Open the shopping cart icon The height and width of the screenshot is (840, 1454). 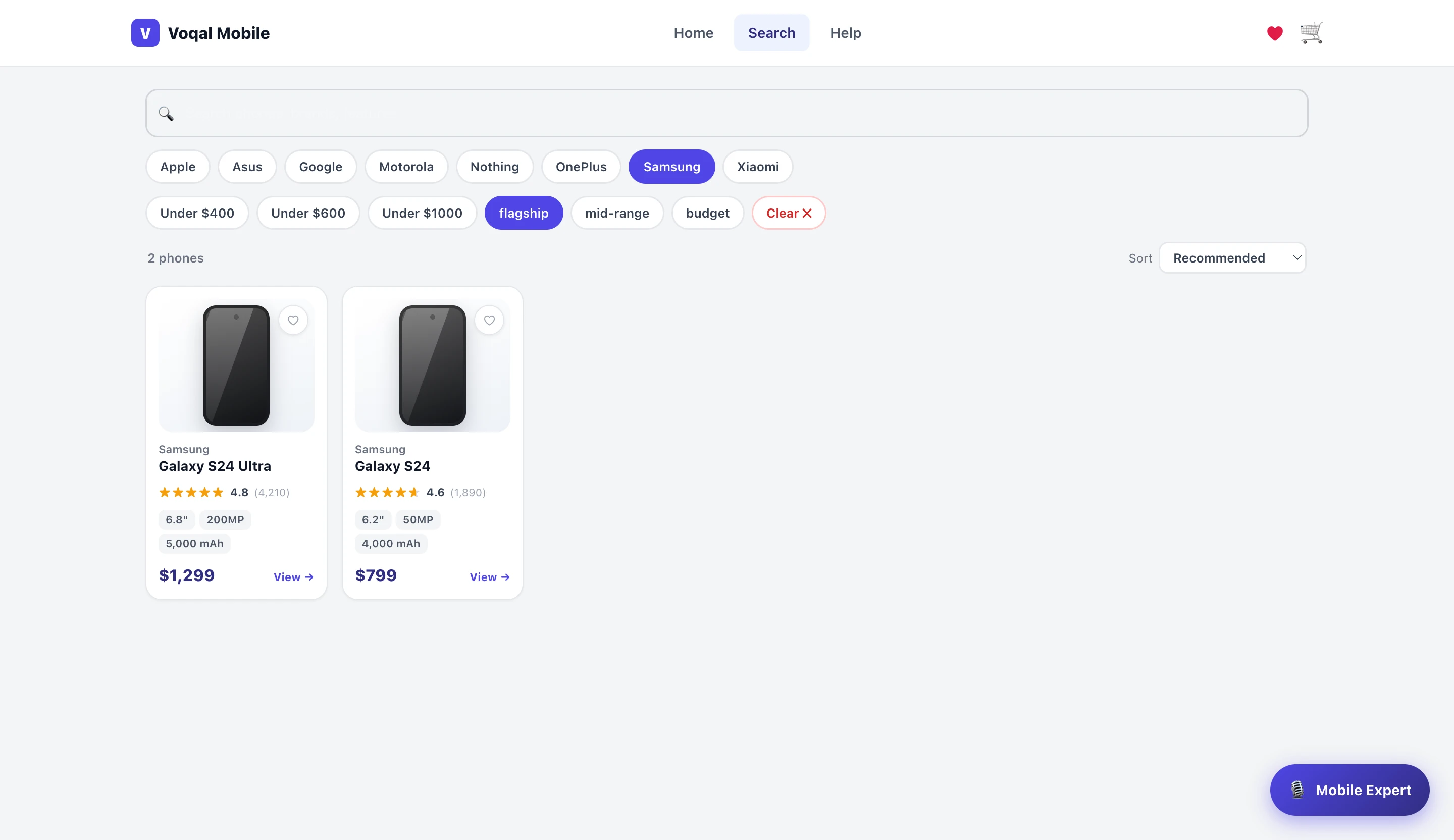click(1311, 33)
